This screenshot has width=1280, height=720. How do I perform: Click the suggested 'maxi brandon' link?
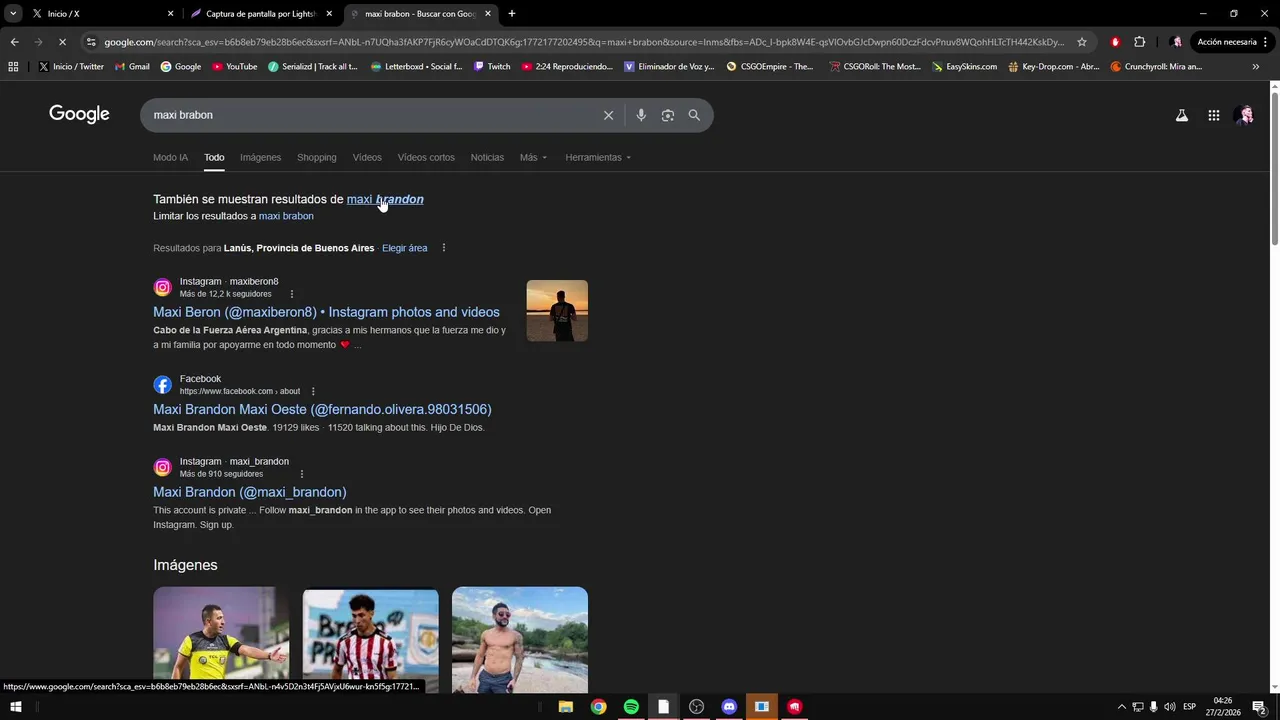tap(385, 199)
